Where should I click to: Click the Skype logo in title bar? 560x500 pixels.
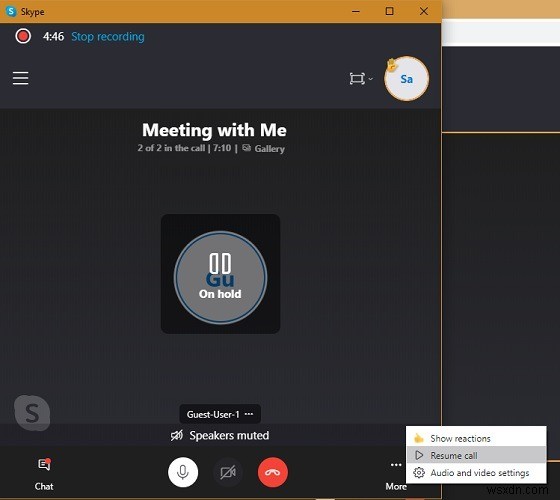coord(11,11)
